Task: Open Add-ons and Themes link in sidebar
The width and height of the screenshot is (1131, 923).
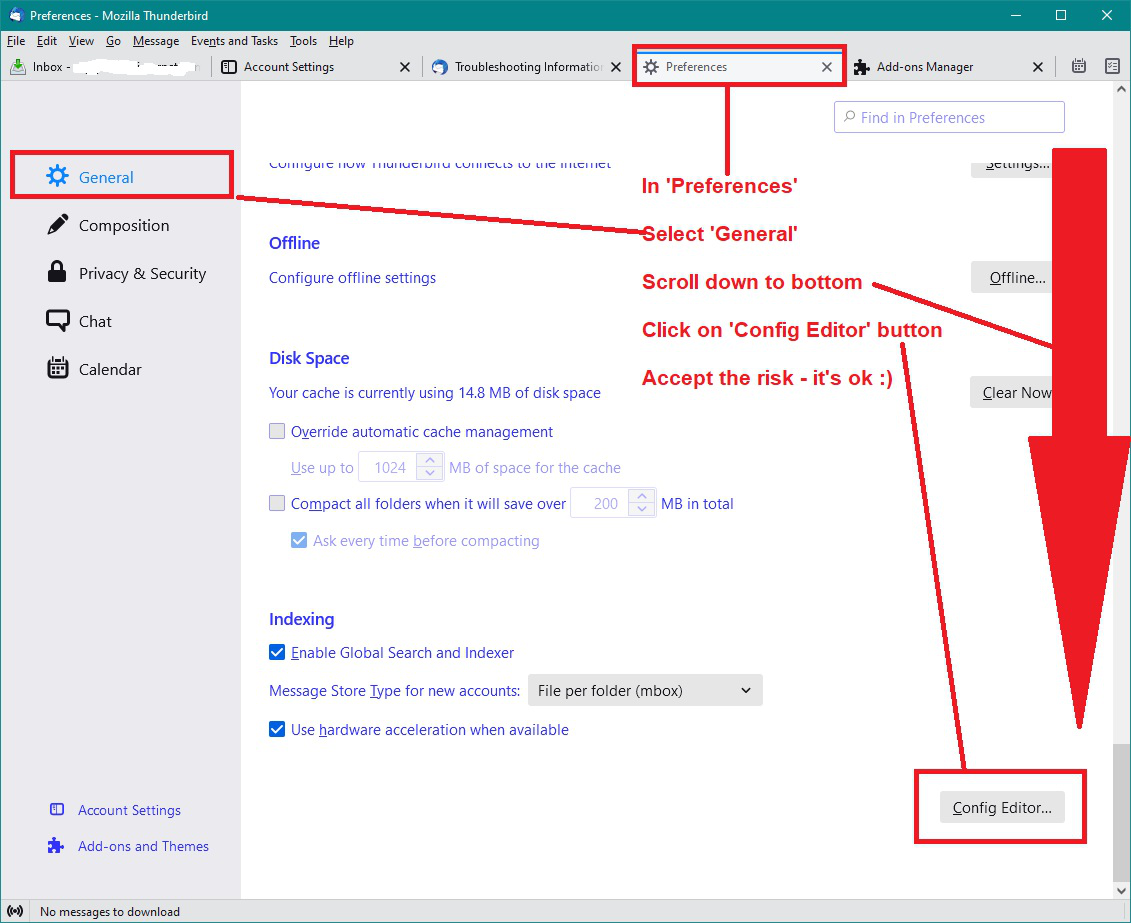Action: click(143, 846)
